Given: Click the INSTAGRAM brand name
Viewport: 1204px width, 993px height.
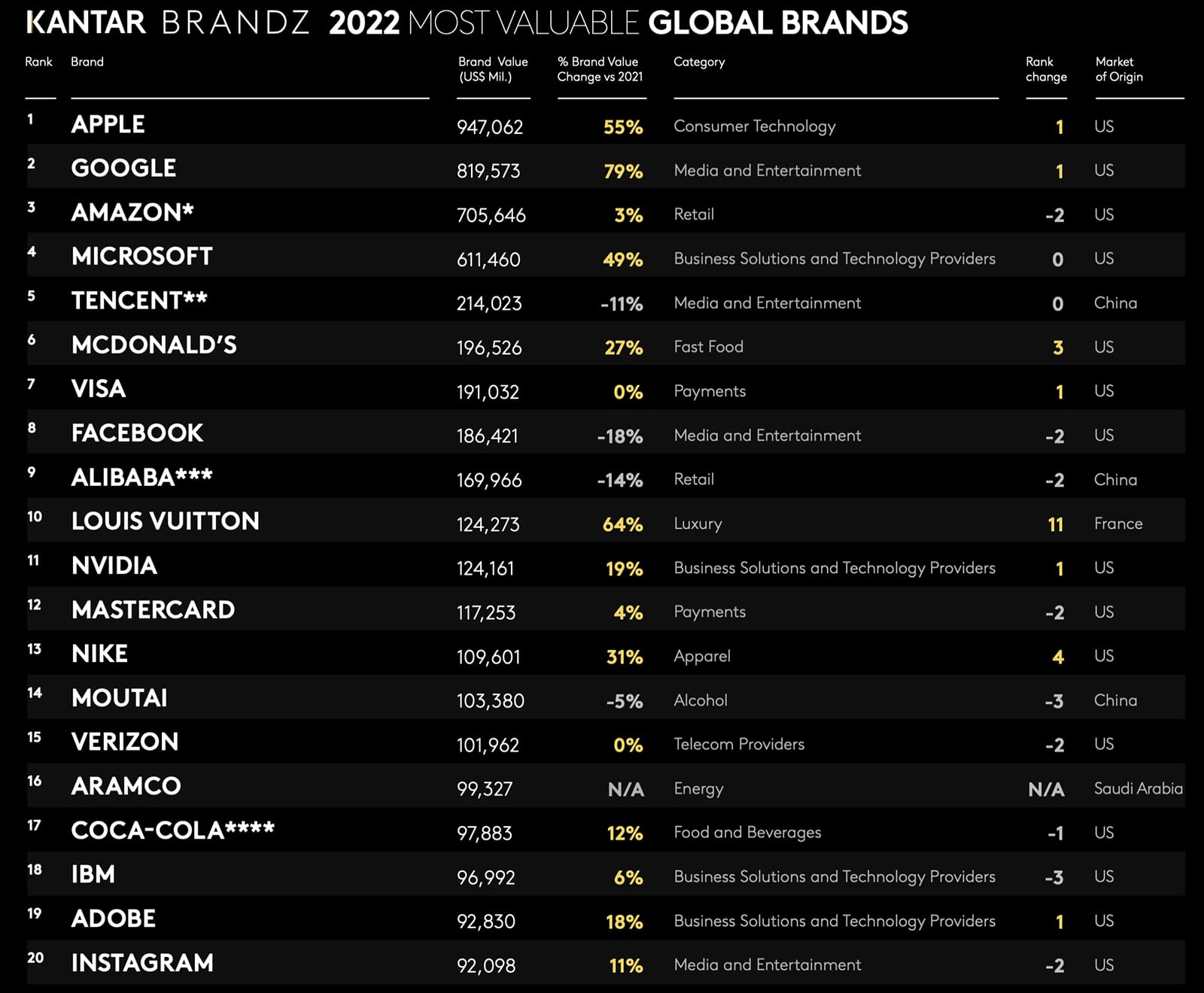Looking at the screenshot, I should pos(142,963).
